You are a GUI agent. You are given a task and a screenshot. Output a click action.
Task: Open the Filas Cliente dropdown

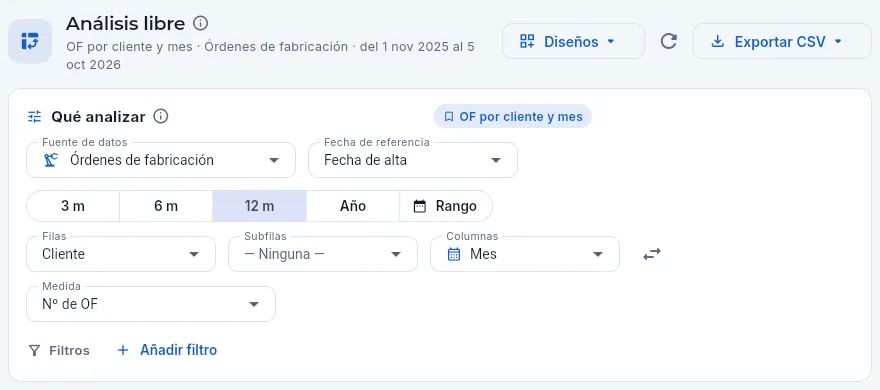tap(121, 254)
